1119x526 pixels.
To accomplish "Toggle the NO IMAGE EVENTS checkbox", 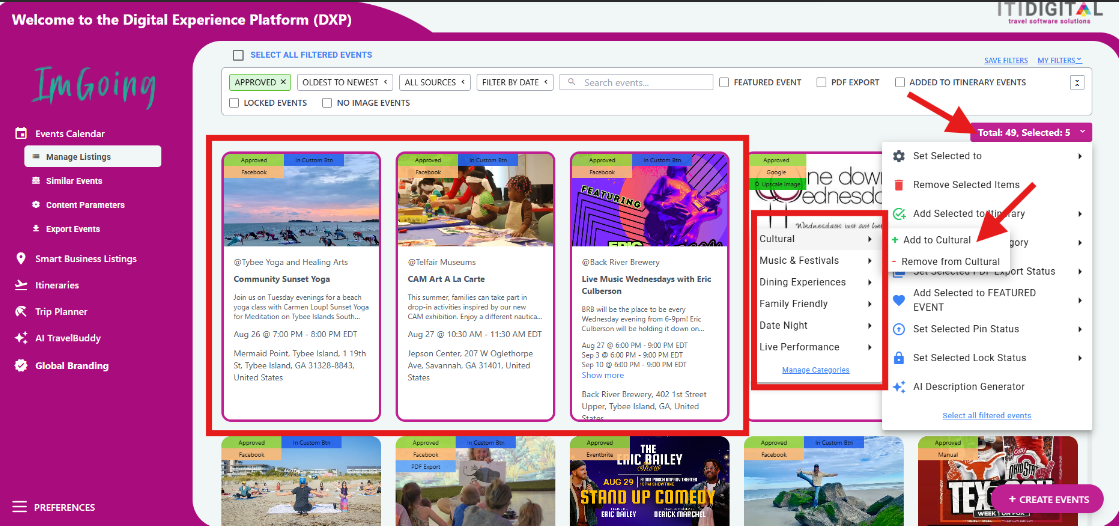I will [327, 103].
